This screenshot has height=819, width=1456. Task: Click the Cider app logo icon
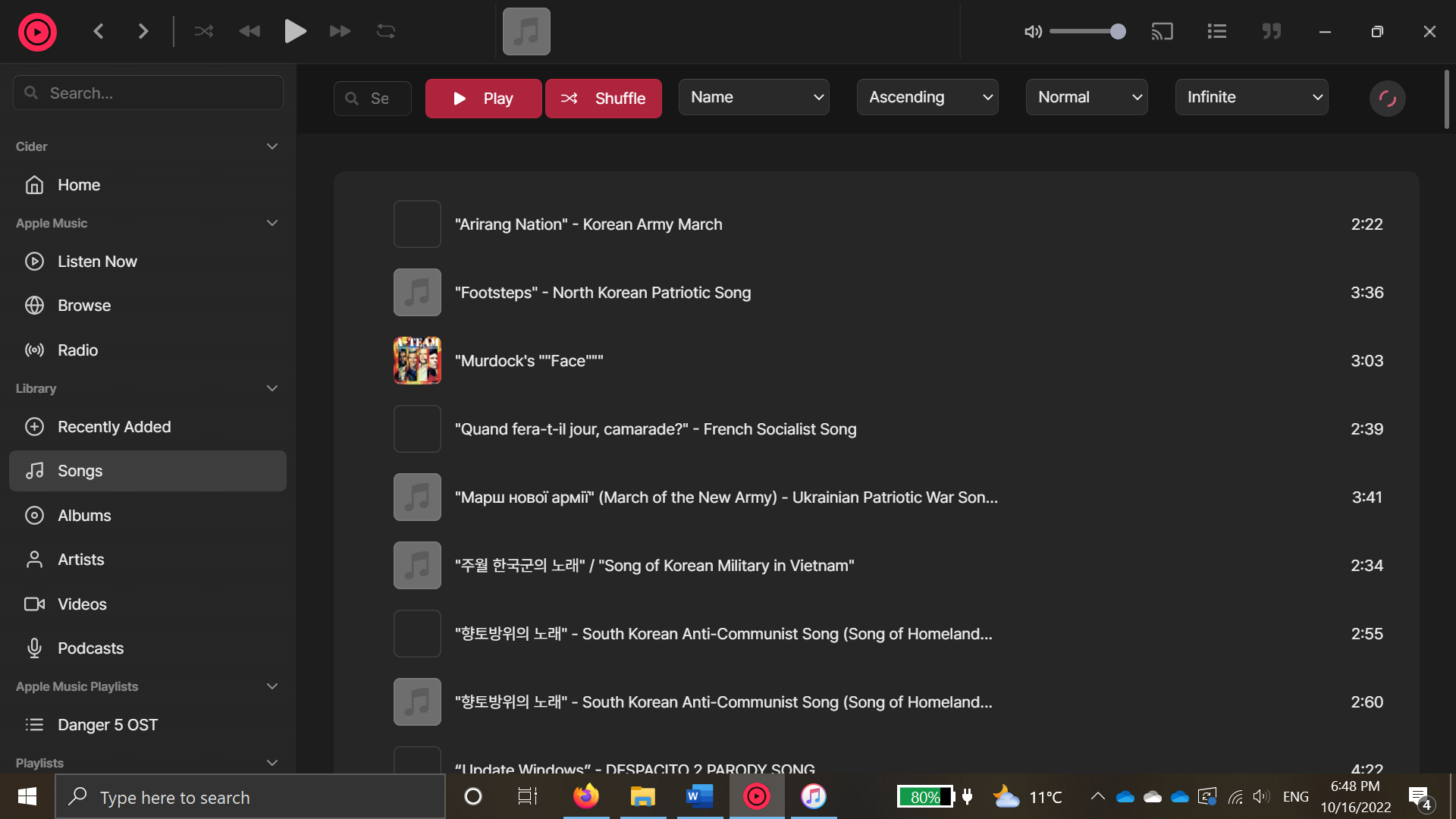[x=37, y=32]
